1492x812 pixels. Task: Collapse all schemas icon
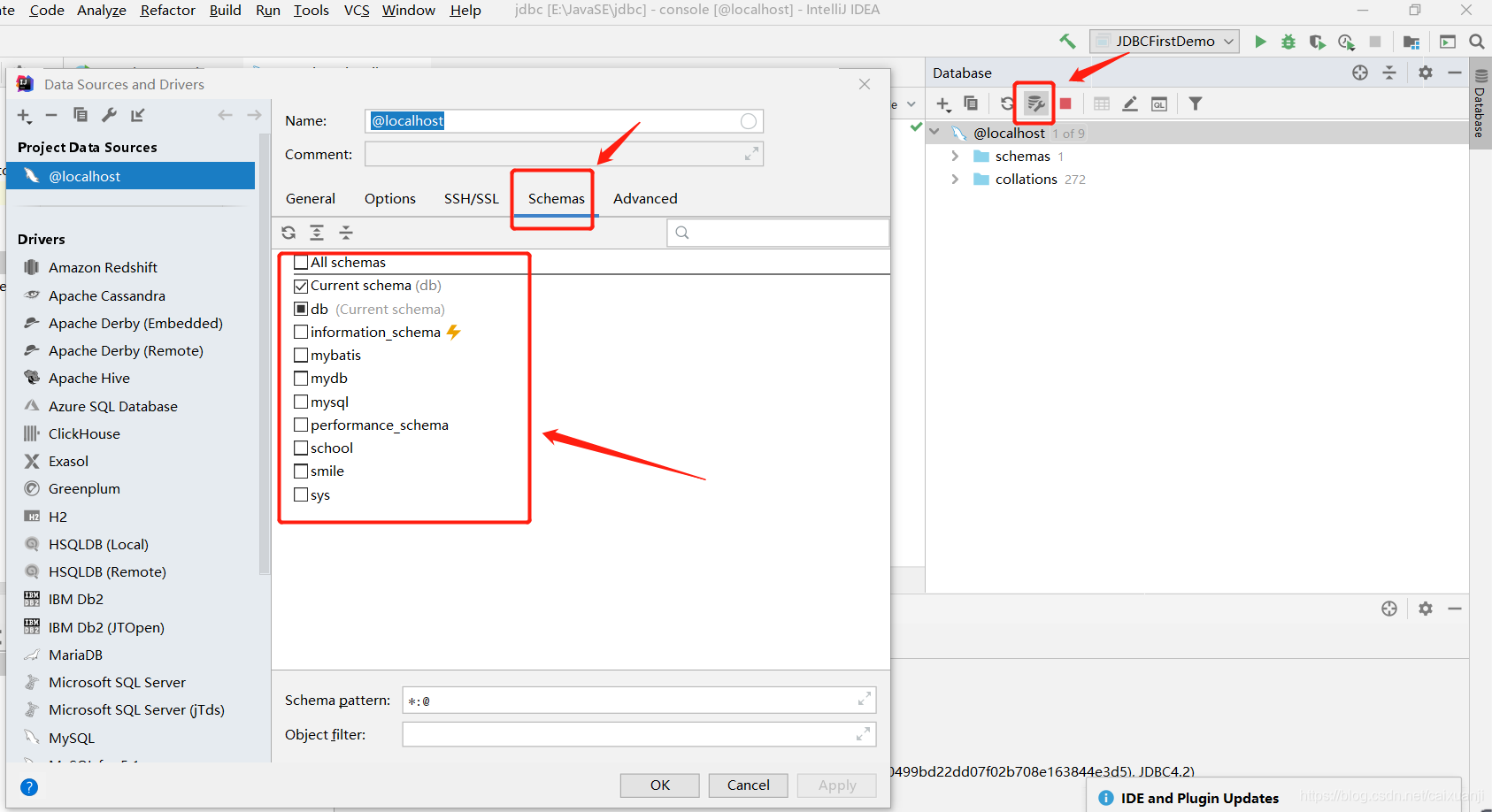tap(346, 233)
